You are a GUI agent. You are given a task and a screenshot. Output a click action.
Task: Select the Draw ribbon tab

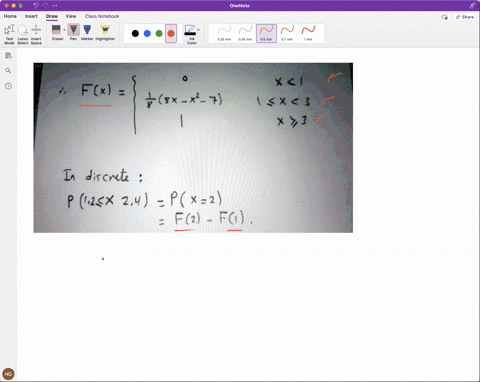tap(52, 16)
